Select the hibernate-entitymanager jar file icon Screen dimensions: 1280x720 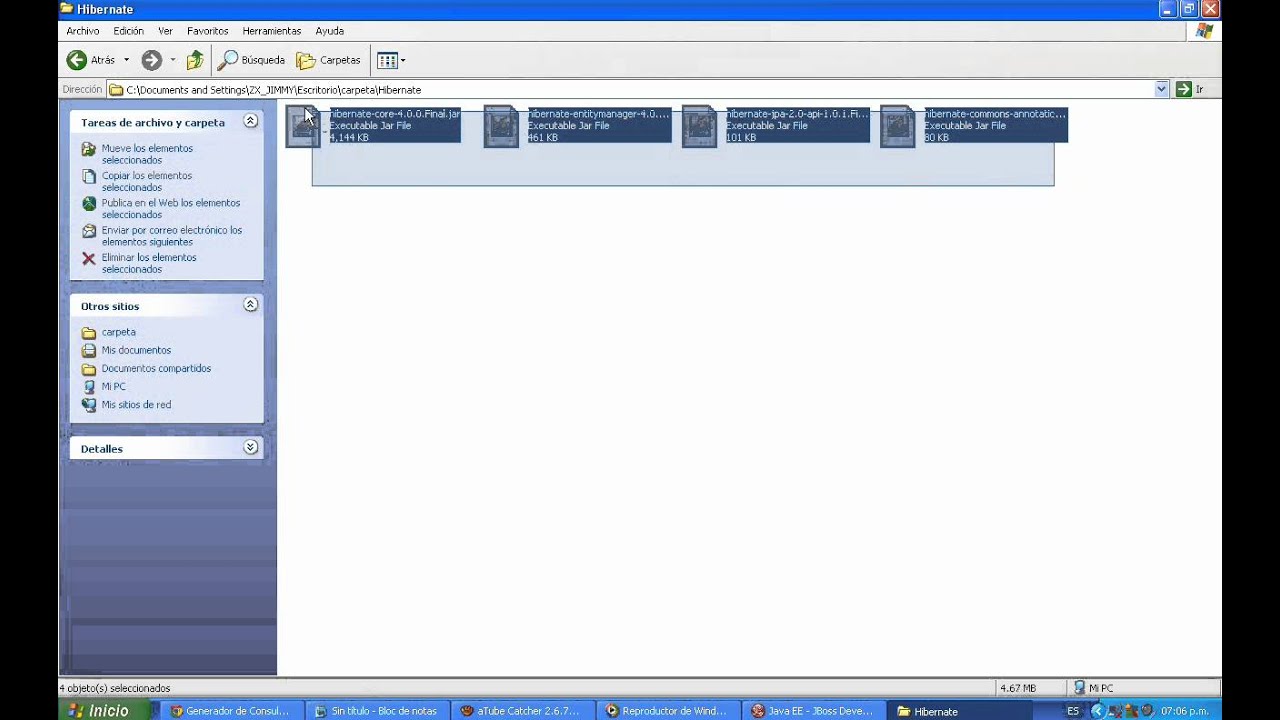(x=501, y=126)
